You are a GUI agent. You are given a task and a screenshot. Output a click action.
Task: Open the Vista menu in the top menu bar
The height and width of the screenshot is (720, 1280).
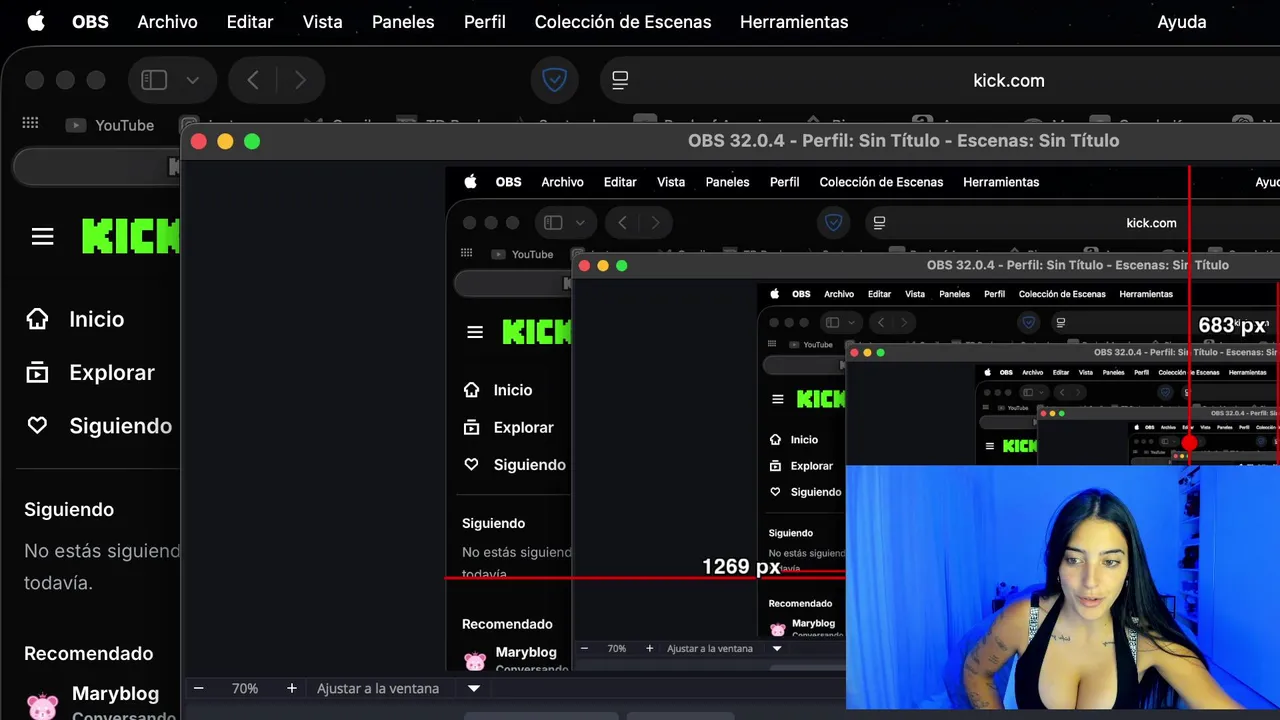[x=322, y=22]
